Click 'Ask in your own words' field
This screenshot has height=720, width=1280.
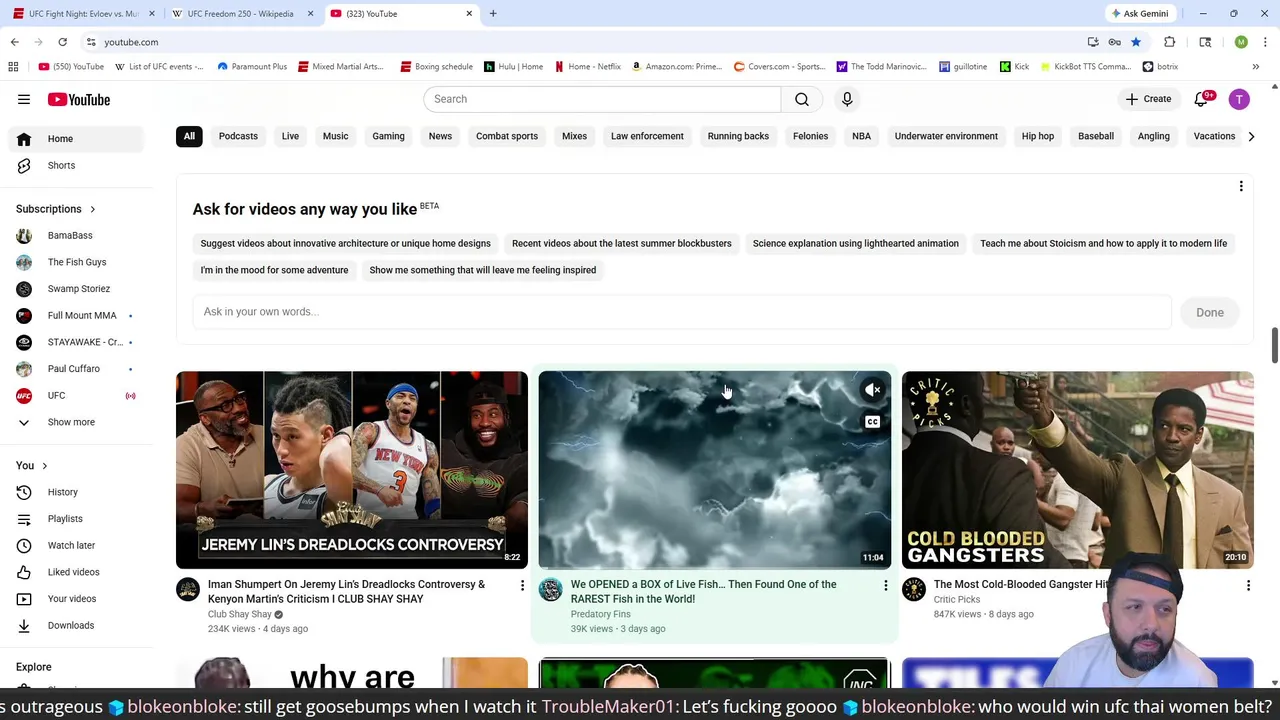(x=682, y=312)
